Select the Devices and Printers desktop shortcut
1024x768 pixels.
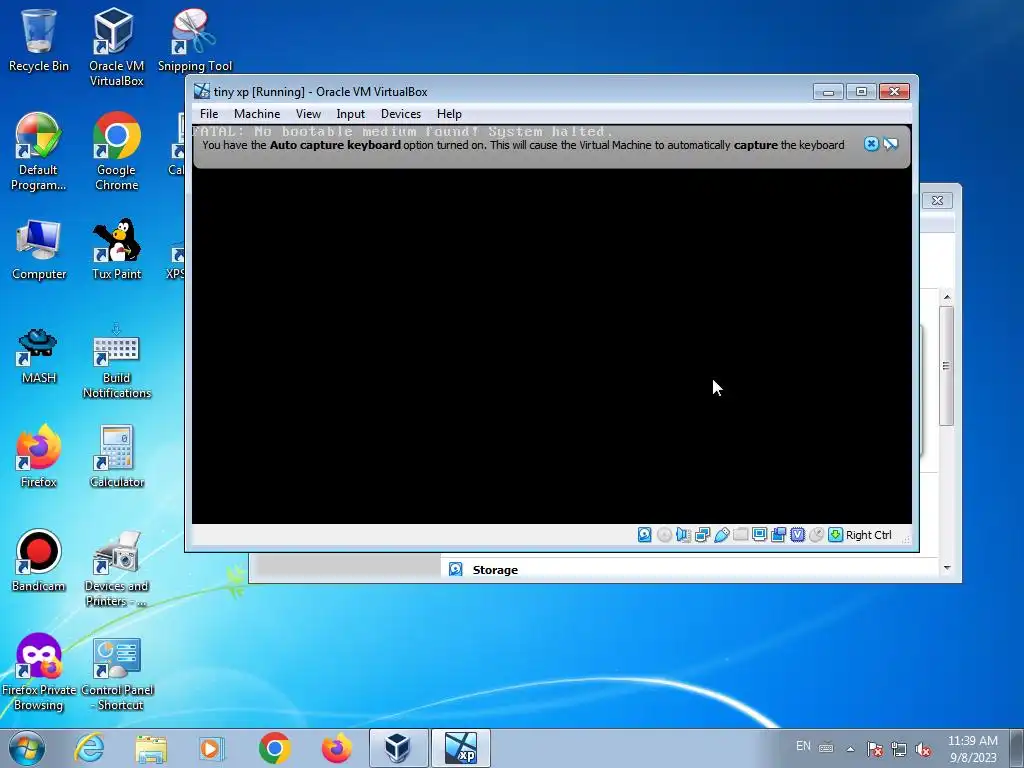[116, 568]
